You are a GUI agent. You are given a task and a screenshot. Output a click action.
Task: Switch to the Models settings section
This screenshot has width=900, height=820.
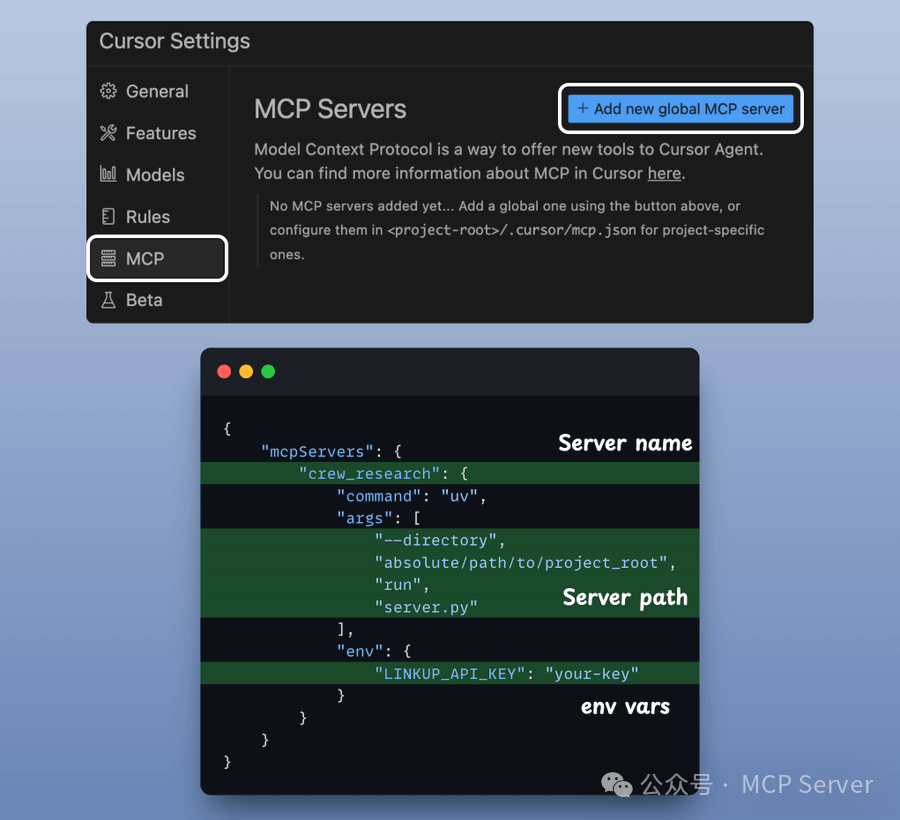(157, 174)
